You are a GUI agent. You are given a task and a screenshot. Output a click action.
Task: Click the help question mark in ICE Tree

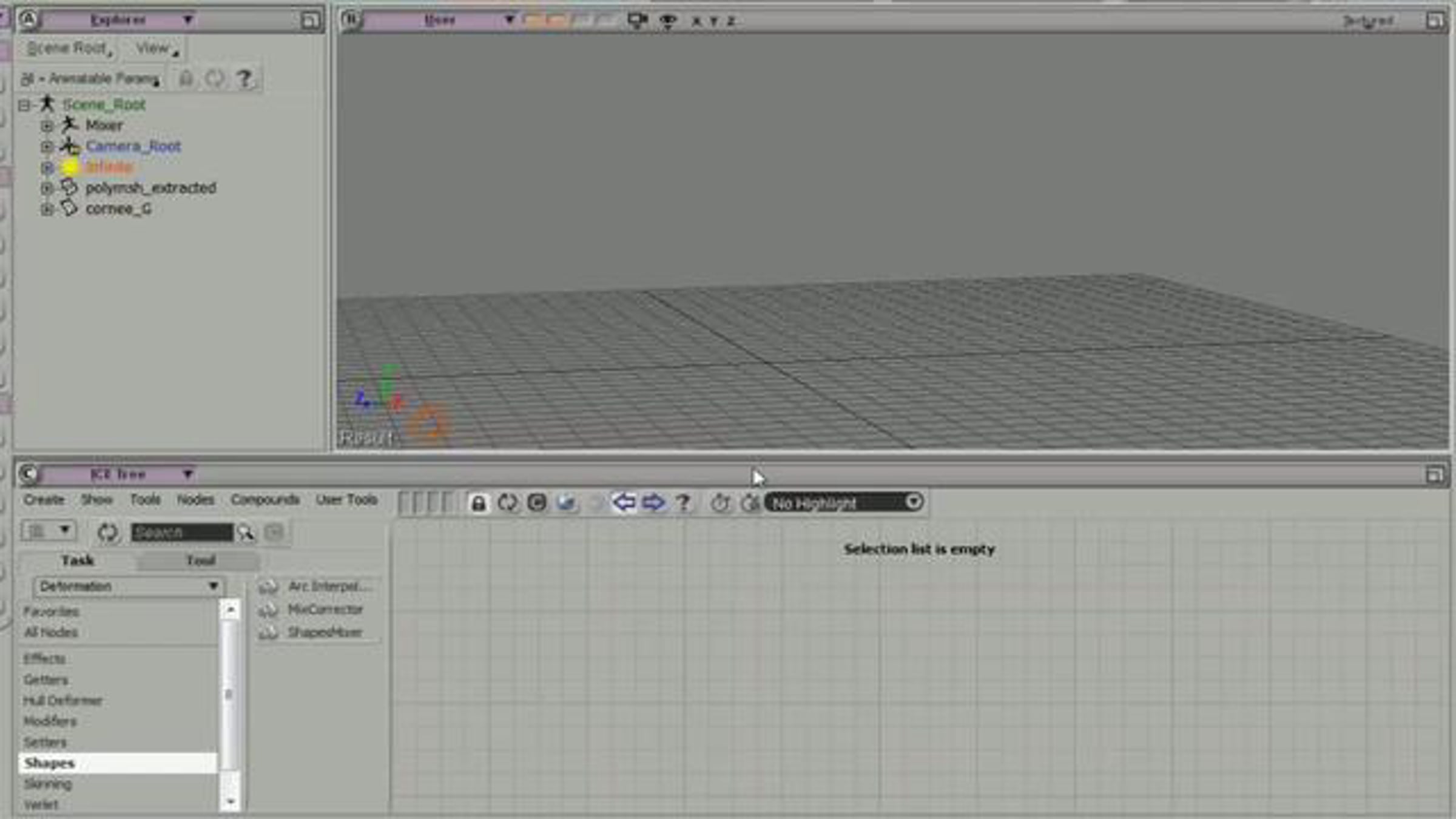point(683,503)
